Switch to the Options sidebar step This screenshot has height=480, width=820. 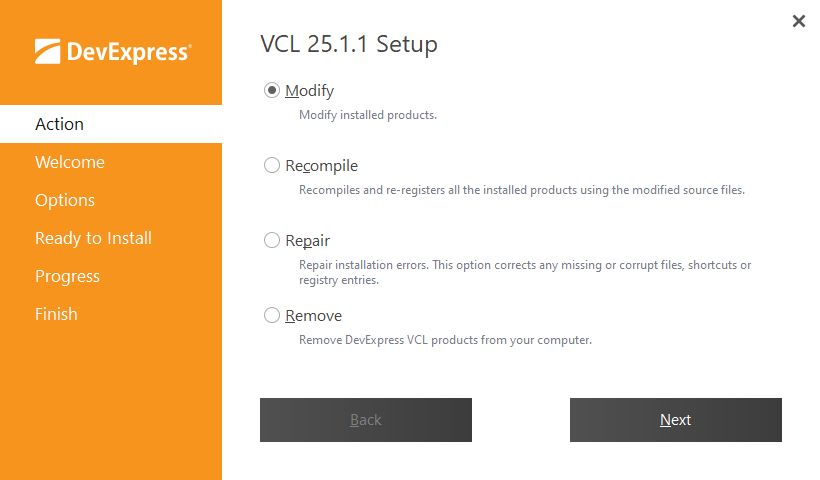(x=65, y=200)
